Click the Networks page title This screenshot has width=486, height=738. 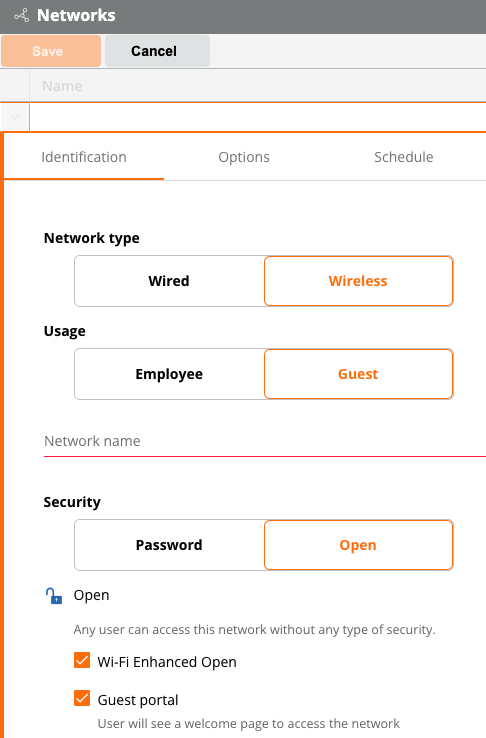76,16
